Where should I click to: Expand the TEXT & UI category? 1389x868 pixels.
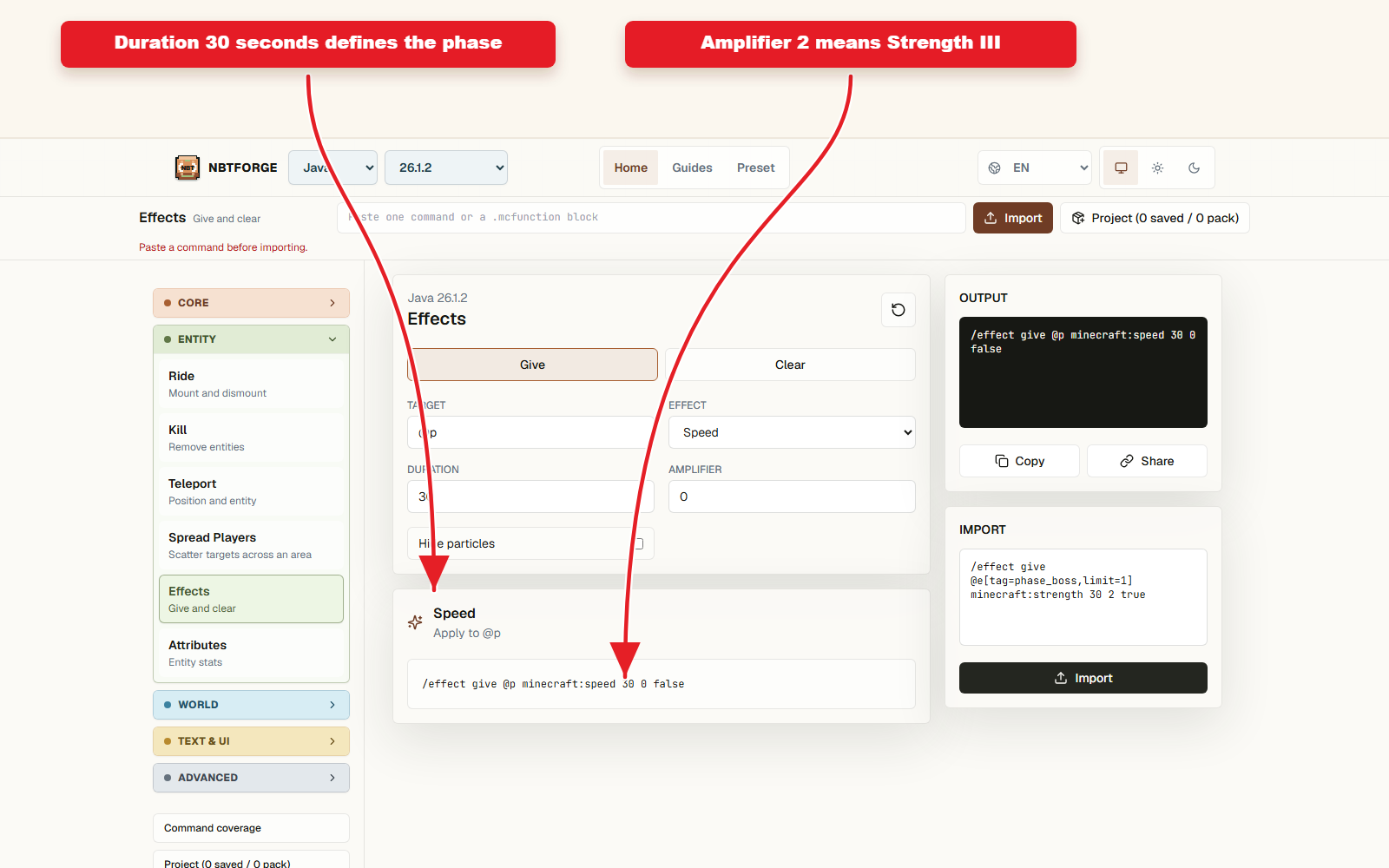point(251,741)
